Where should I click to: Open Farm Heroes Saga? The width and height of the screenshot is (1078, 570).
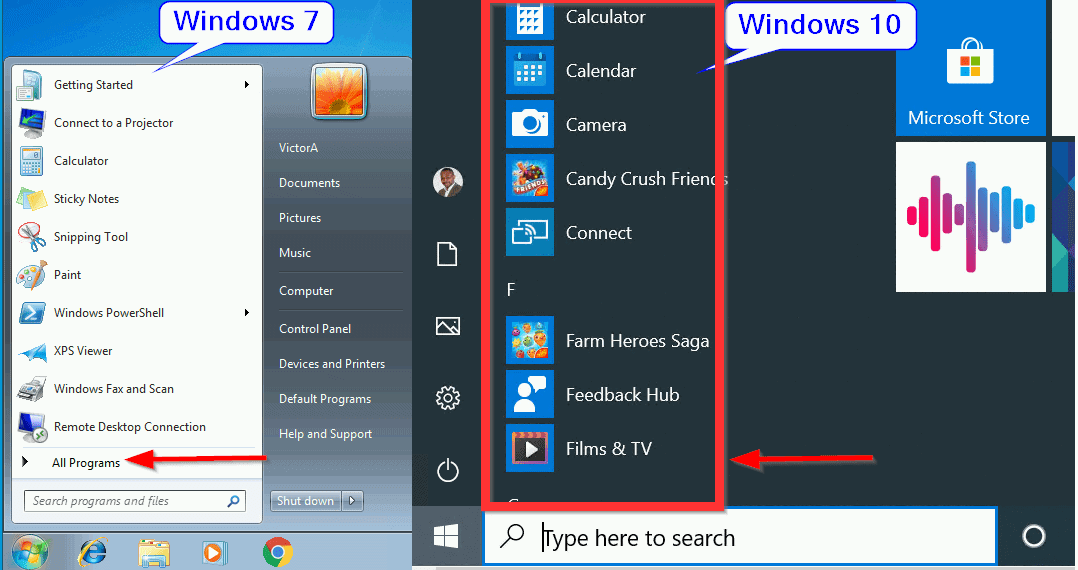pyautogui.click(x=608, y=340)
